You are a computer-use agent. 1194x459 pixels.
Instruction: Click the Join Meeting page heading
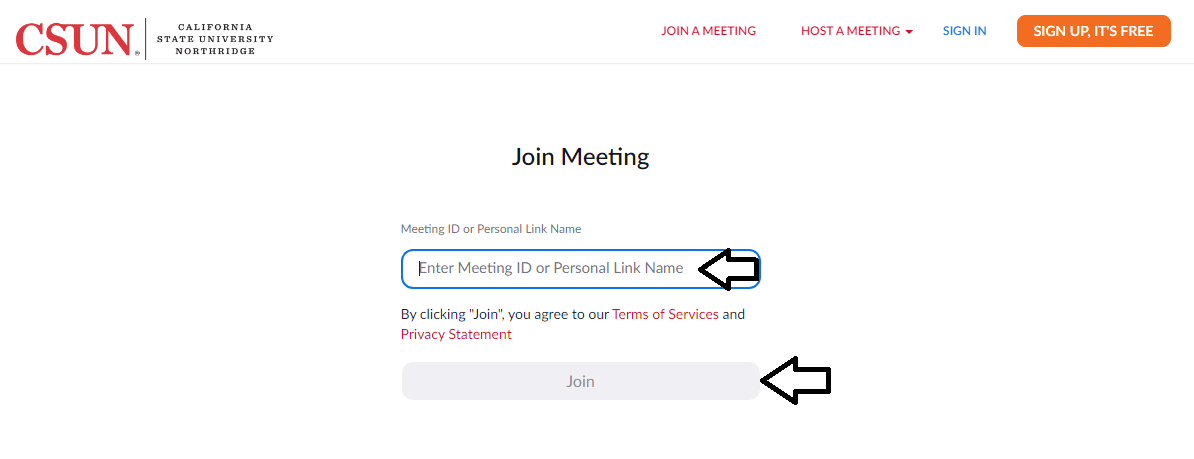[x=580, y=157]
